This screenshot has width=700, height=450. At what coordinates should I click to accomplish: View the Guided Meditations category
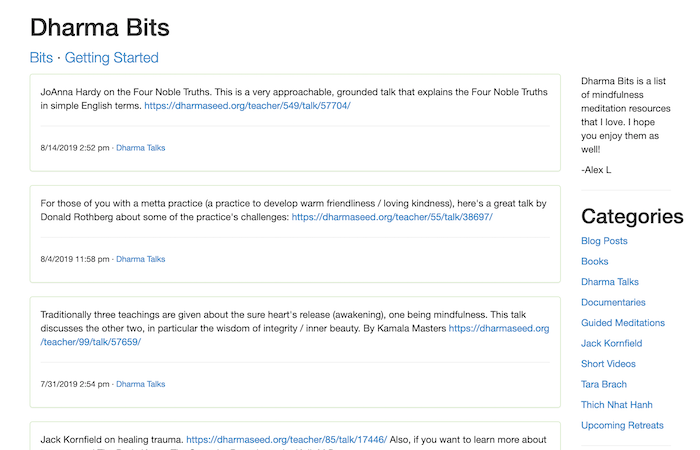pyautogui.click(x=622, y=323)
